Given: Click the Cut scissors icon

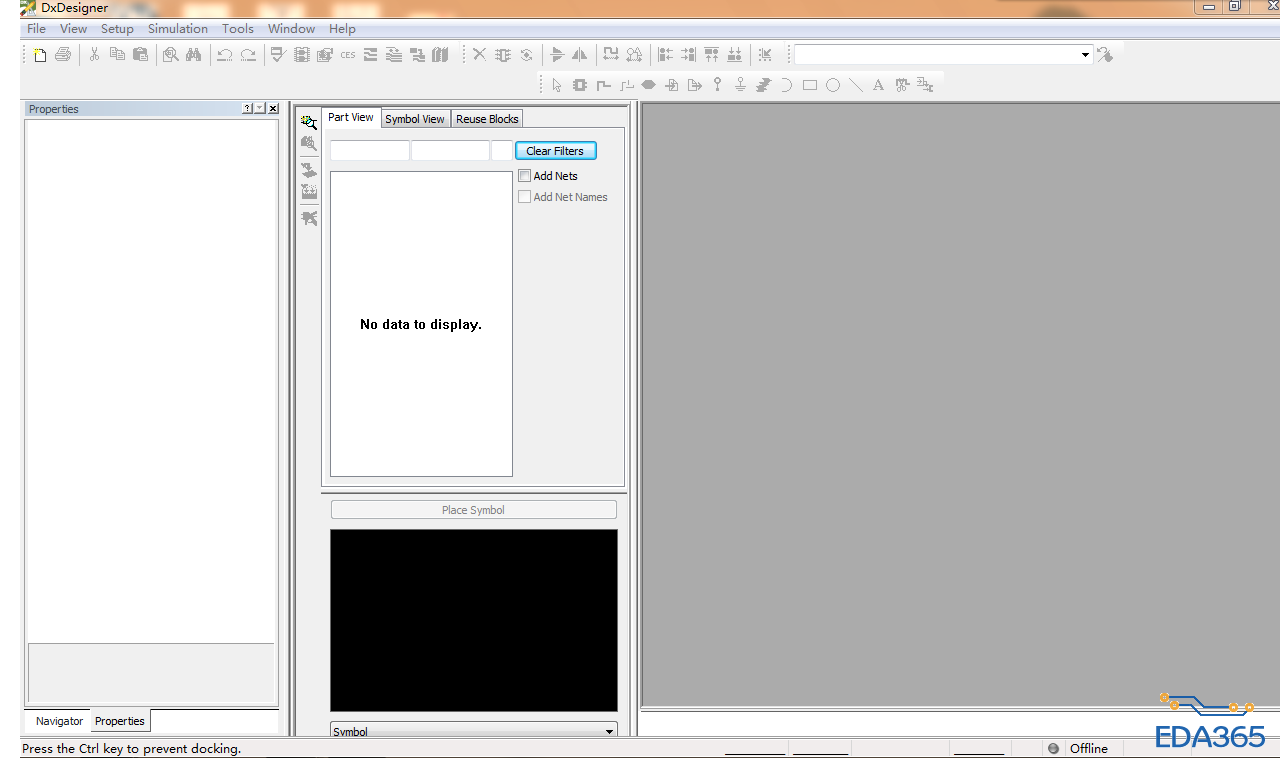Looking at the screenshot, I should [94, 55].
